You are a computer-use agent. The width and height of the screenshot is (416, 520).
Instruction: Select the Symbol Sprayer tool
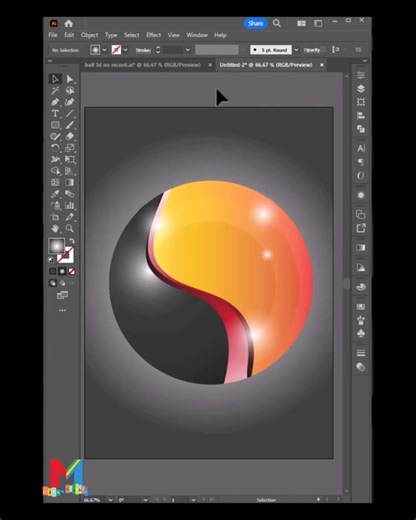[55, 205]
